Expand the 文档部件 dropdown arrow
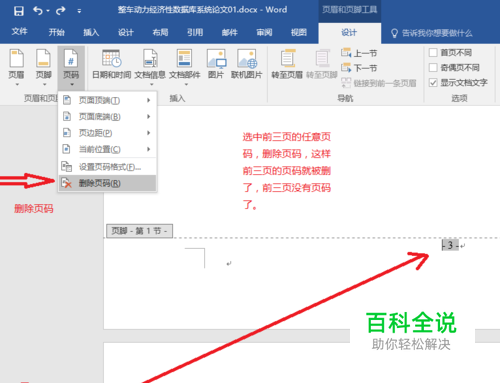The height and width of the screenshot is (383, 500). pos(186,84)
